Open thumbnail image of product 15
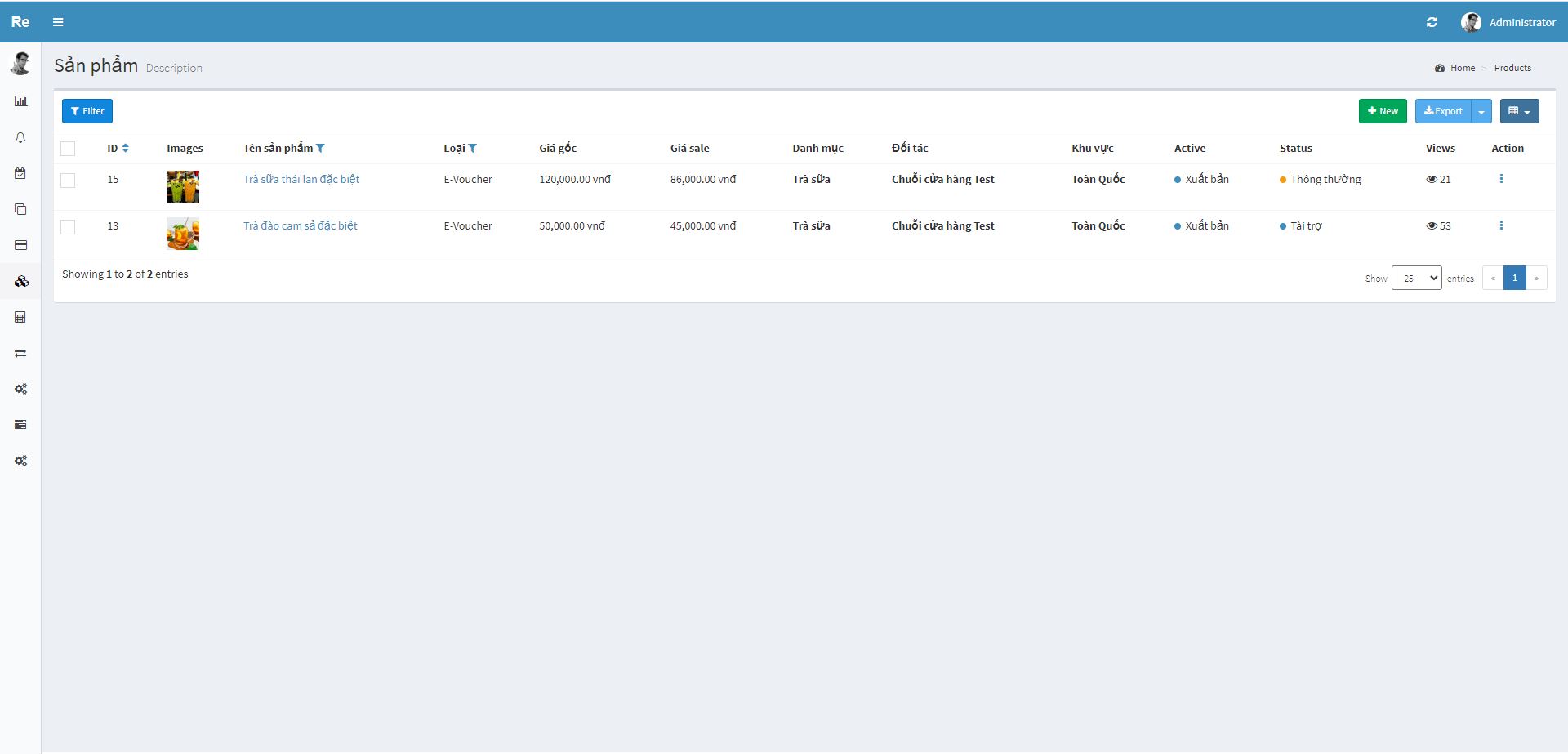The width and height of the screenshot is (1568, 754). [x=183, y=187]
